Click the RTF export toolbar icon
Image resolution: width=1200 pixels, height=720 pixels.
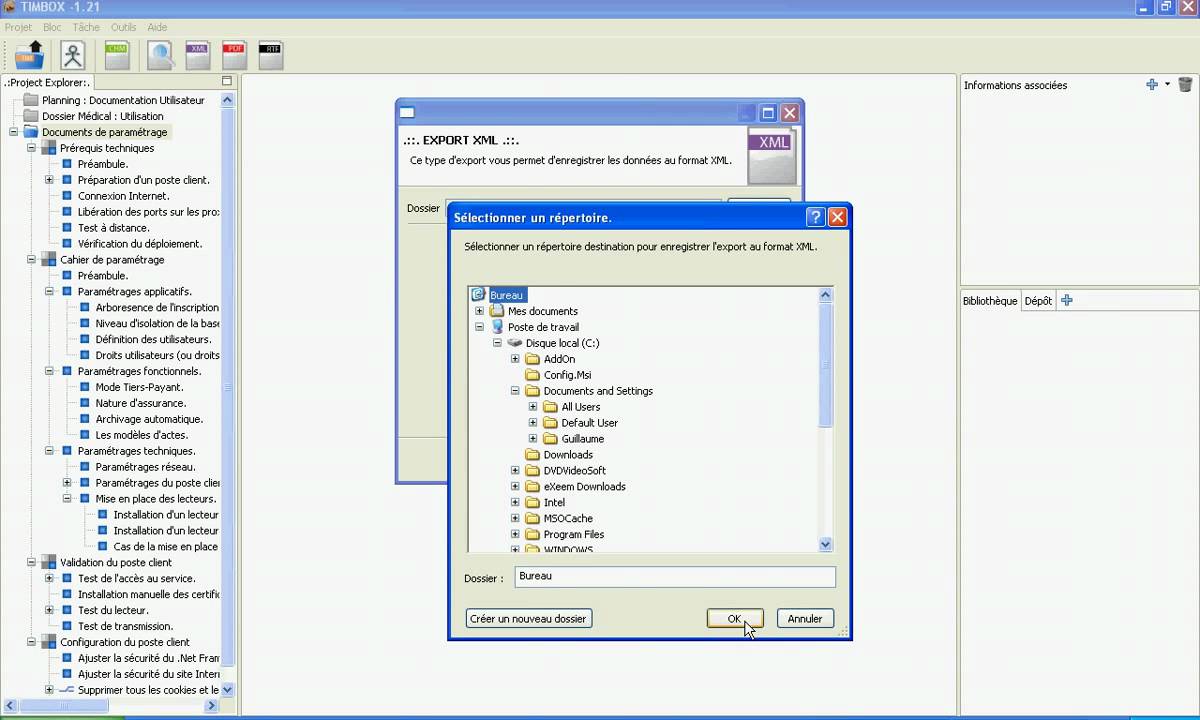(x=270, y=55)
